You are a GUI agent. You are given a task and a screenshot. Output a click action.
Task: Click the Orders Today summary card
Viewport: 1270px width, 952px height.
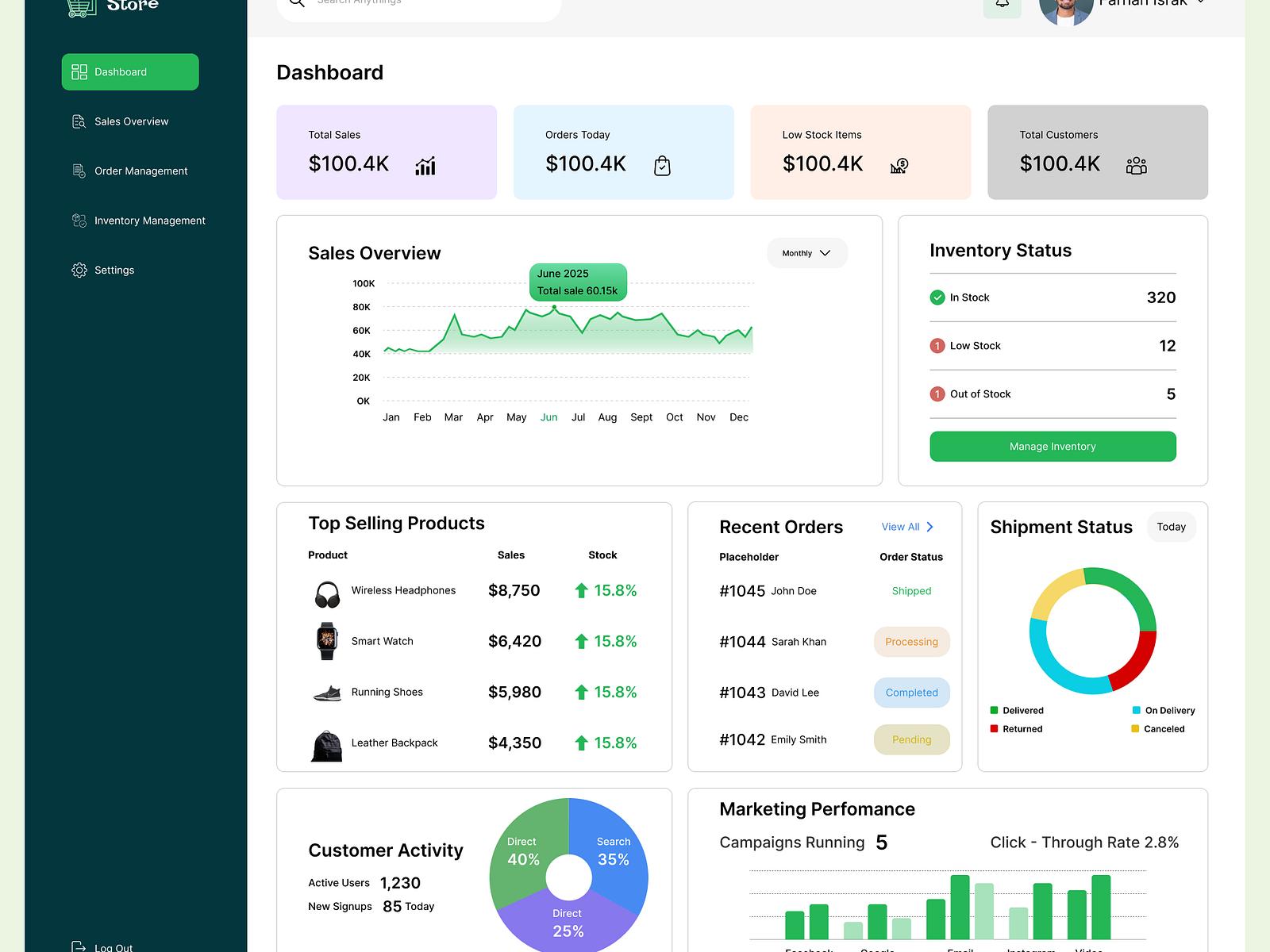[624, 152]
